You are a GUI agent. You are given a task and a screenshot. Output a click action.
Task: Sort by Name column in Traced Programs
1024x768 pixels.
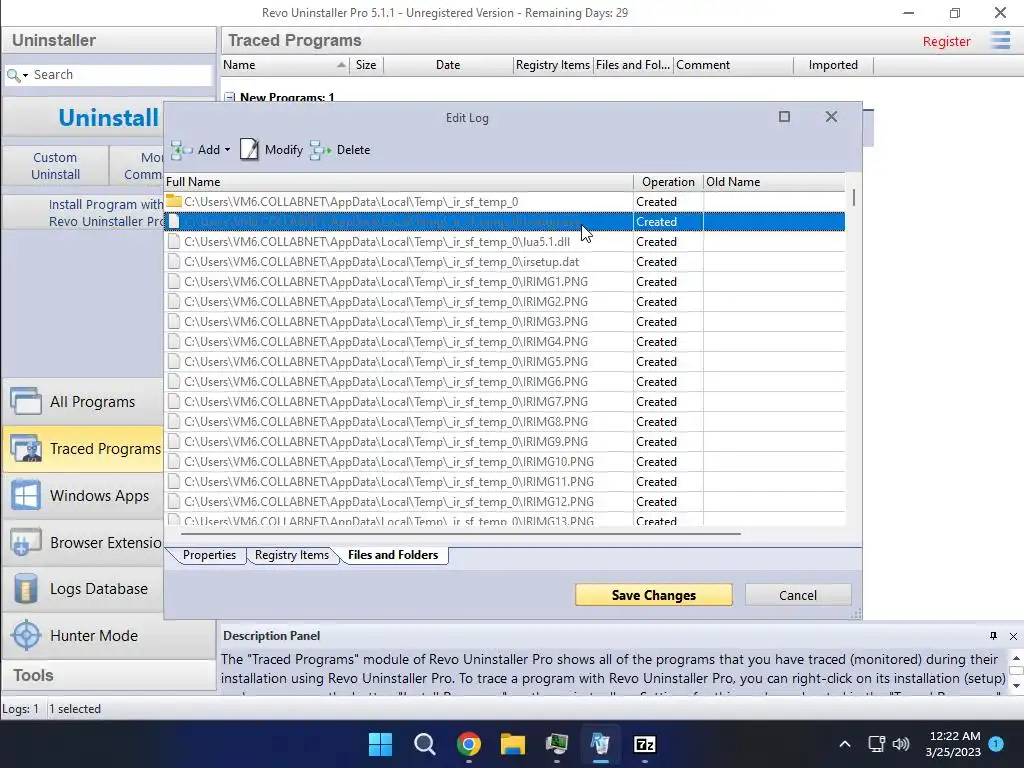285,65
